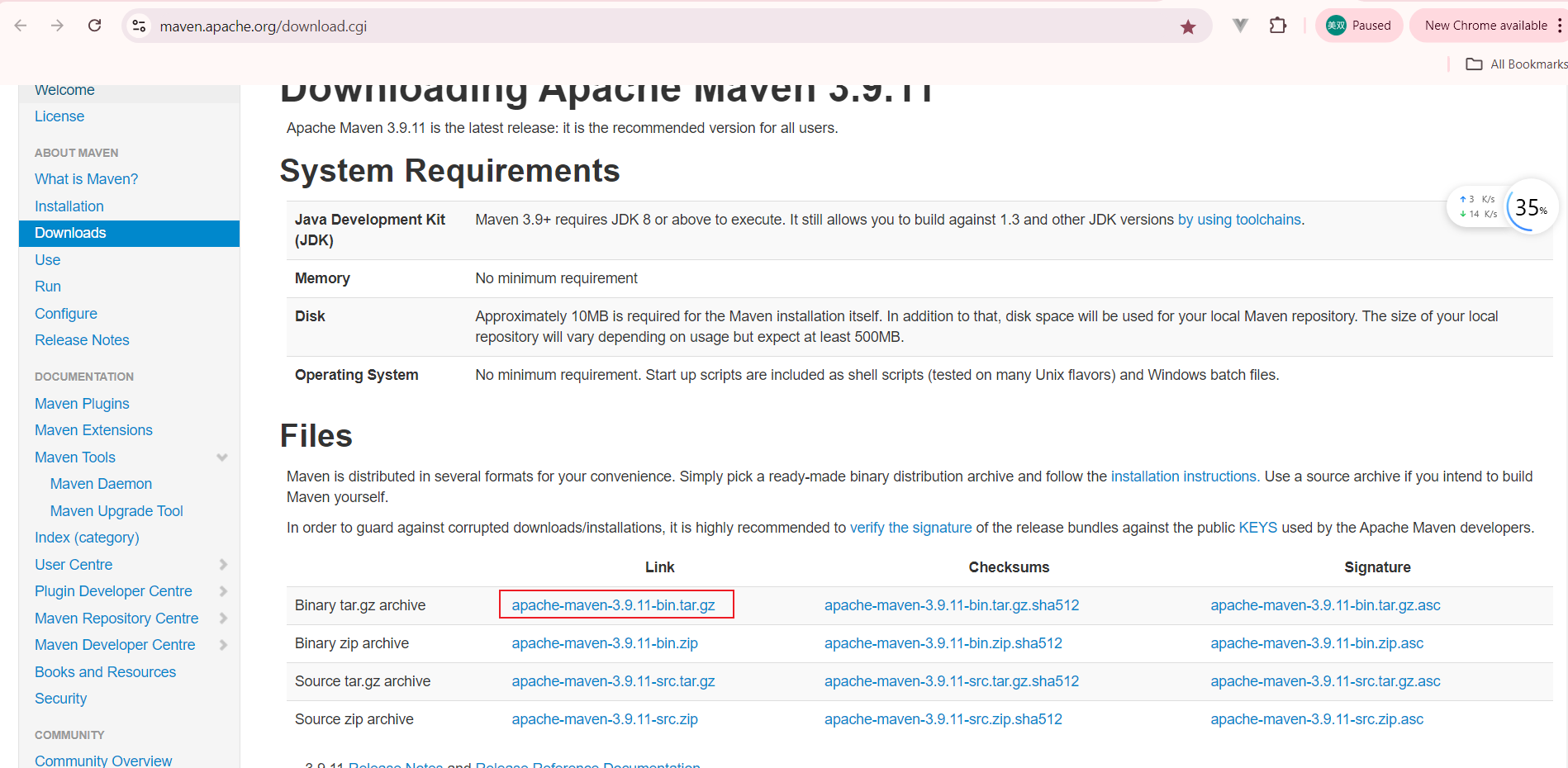This screenshot has height=768, width=1568.
Task: Click the 'Binary tar.gz archive' row label
Action: pos(360,605)
